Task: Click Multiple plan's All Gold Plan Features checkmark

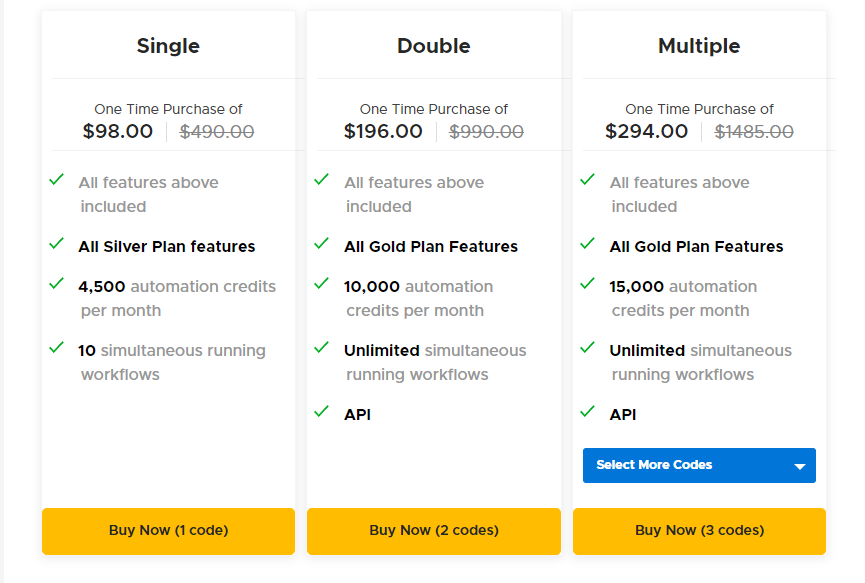Action: point(587,244)
